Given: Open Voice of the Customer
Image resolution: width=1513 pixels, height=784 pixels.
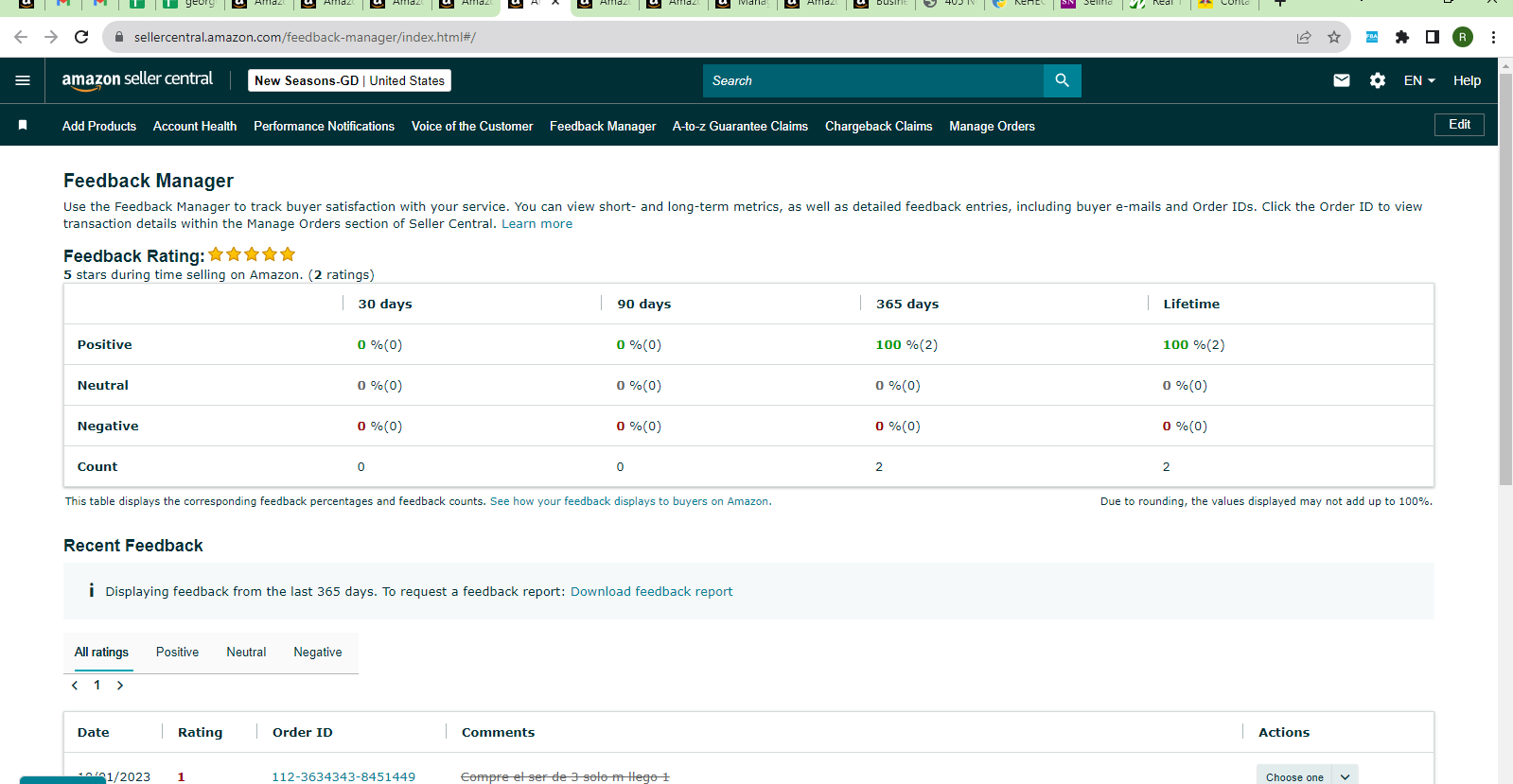Looking at the screenshot, I should 472,126.
